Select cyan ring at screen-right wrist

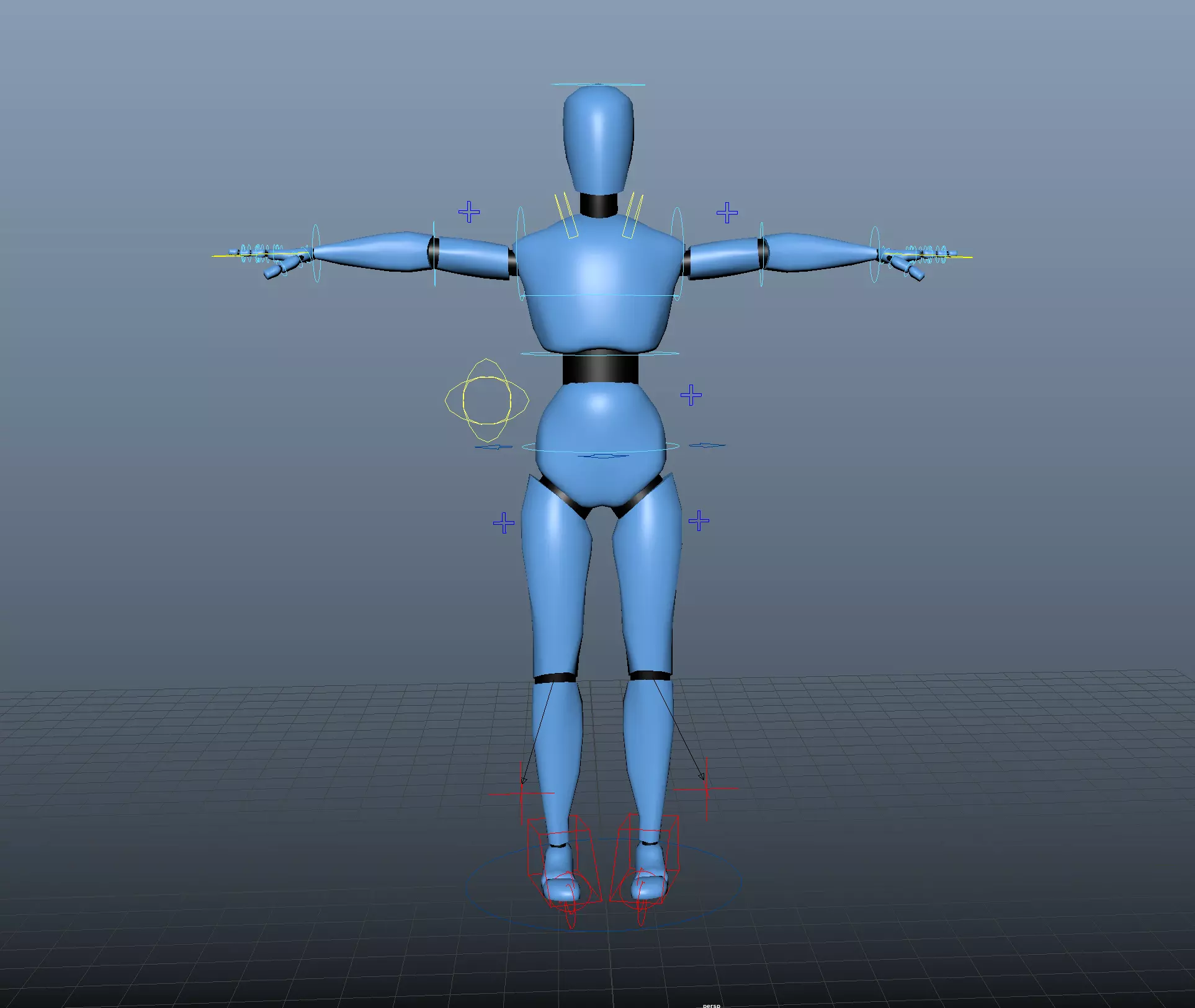[x=875, y=254]
